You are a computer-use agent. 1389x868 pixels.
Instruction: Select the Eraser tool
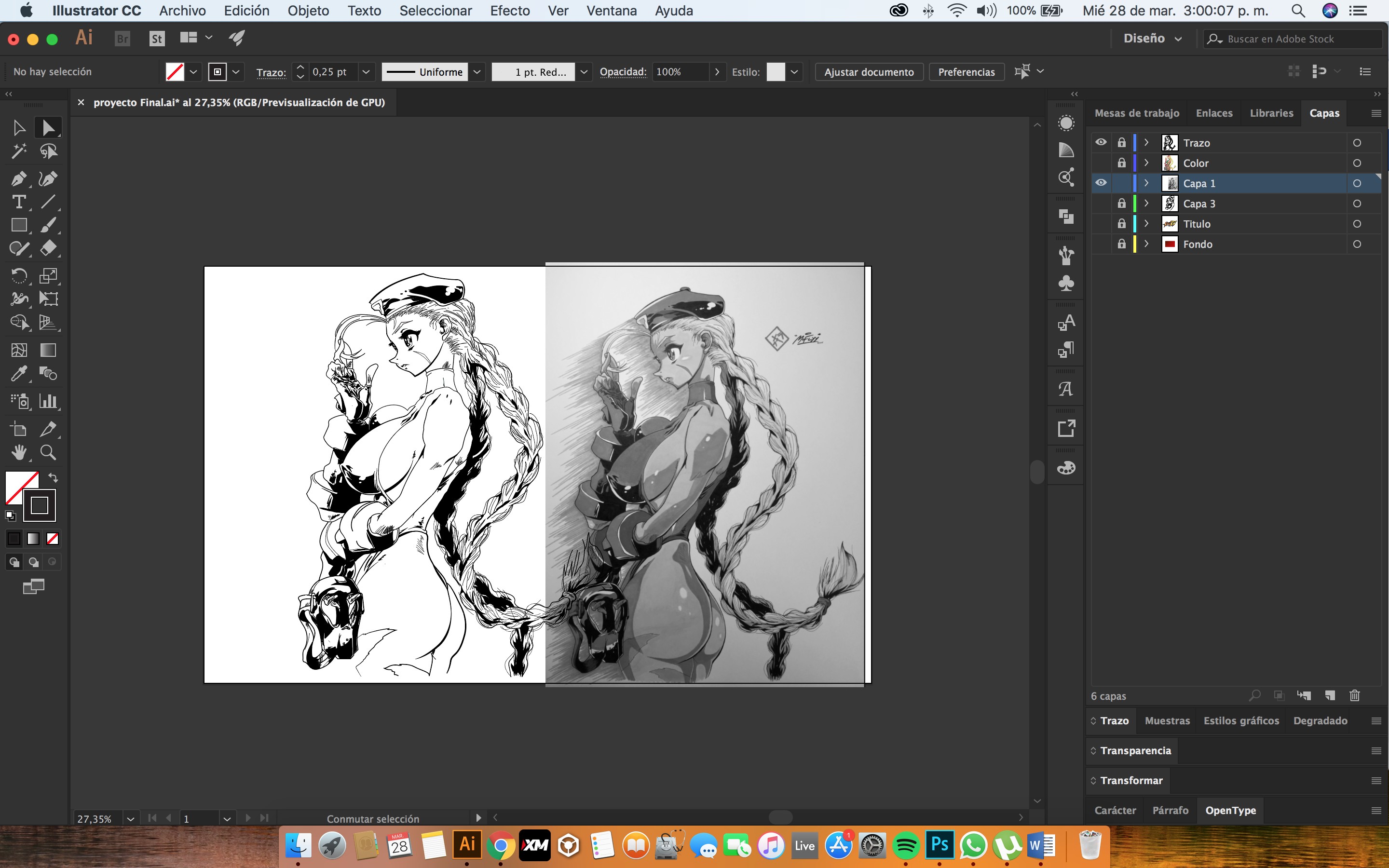click(x=48, y=248)
